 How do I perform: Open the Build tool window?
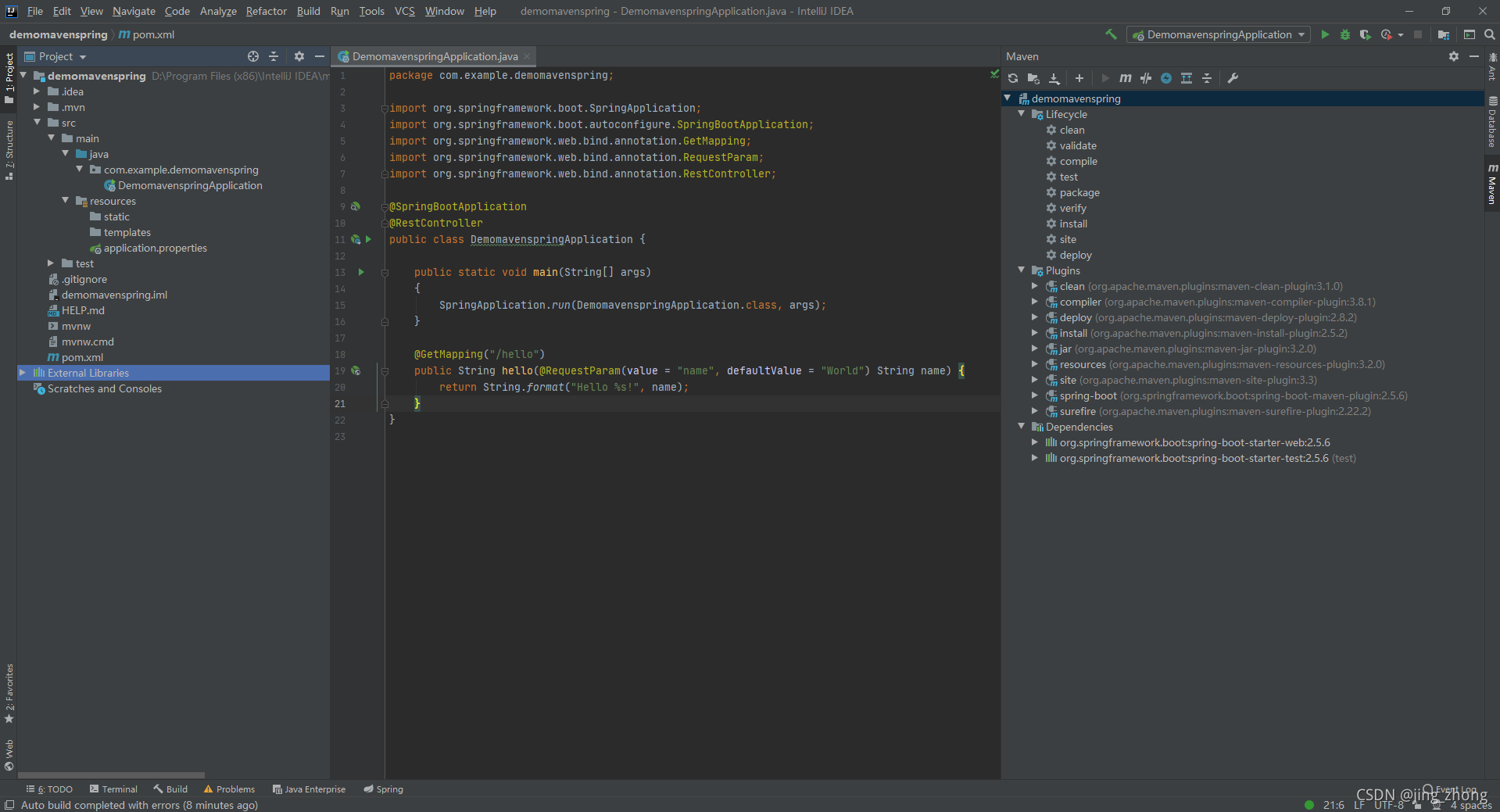pyautogui.click(x=170, y=789)
